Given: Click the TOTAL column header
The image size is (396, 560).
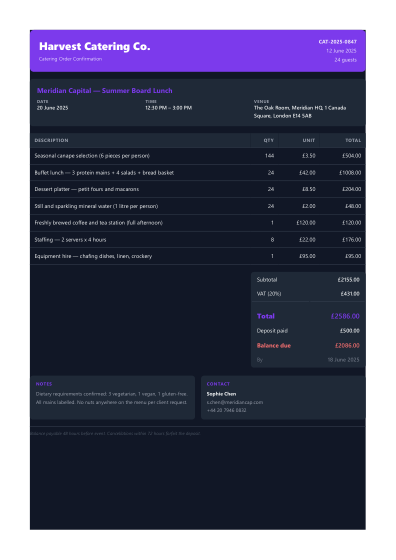Looking at the screenshot, I should pos(353,140).
